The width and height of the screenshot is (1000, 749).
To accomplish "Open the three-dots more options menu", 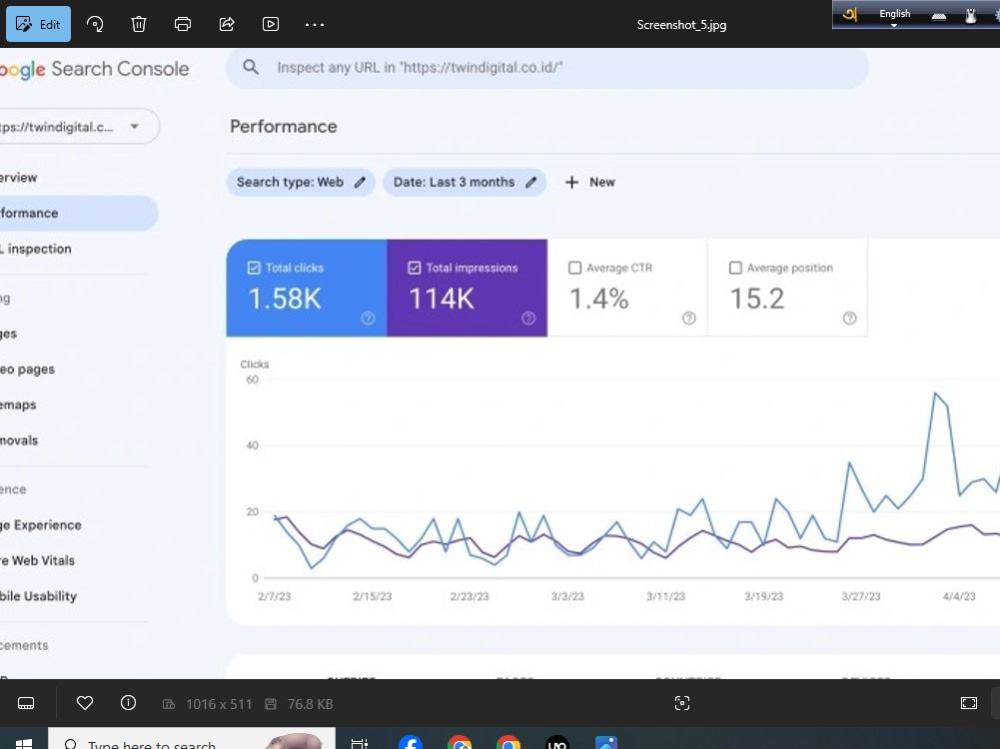I will click(314, 24).
